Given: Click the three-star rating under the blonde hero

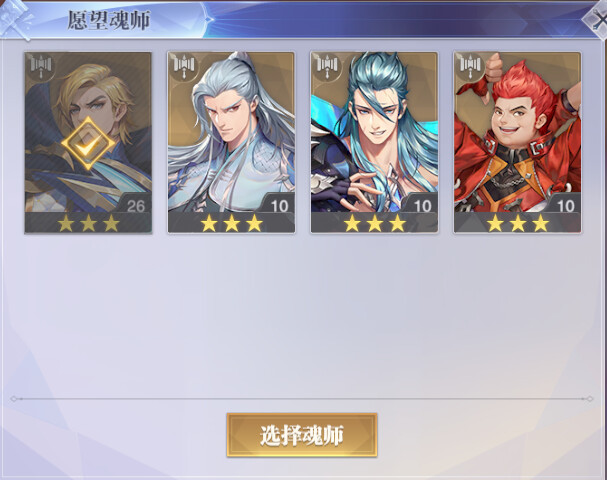Looking at the screenshot, I should pyautogui.click(x=88, y=223).
